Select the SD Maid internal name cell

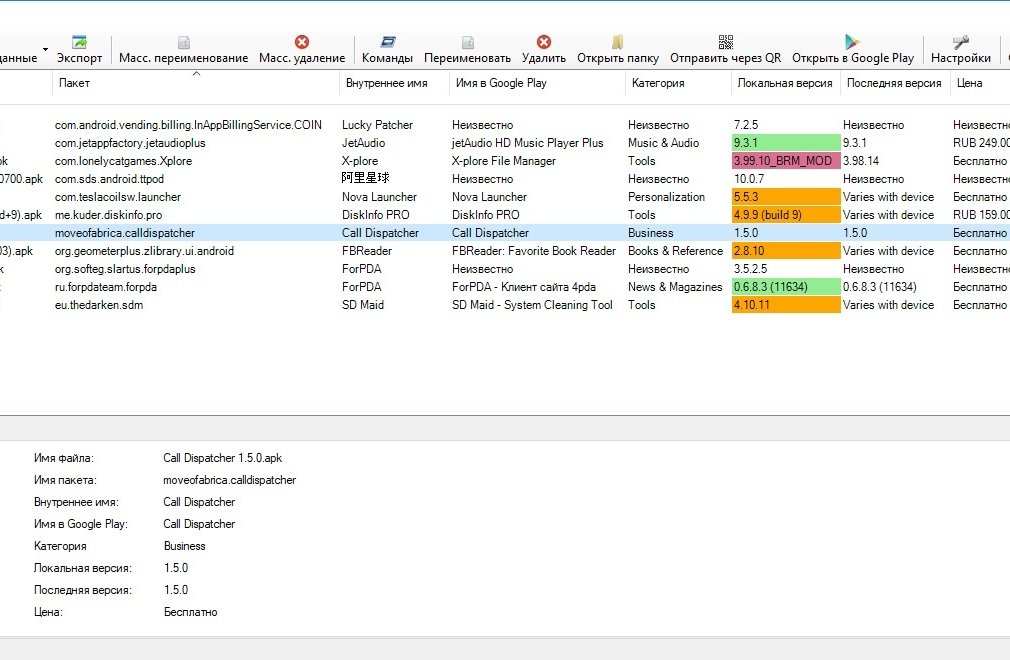click(363, 305)
